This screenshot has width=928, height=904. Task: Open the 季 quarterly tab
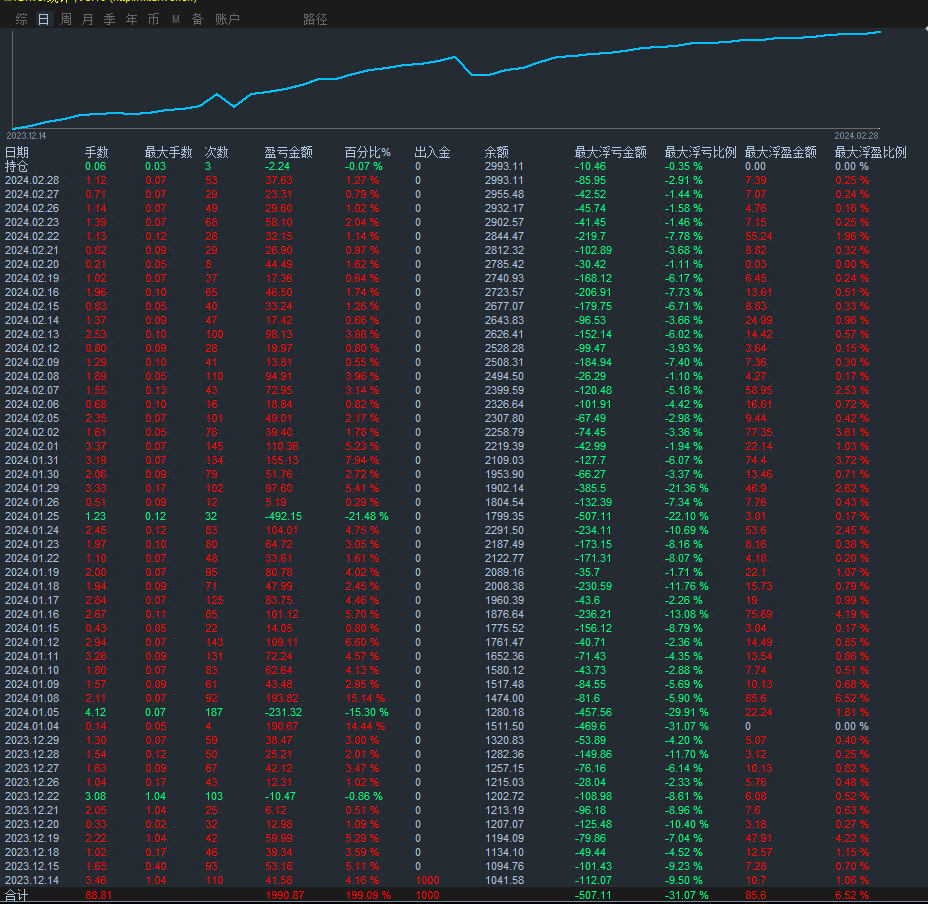pyautogui.click(x=110, y=20)
